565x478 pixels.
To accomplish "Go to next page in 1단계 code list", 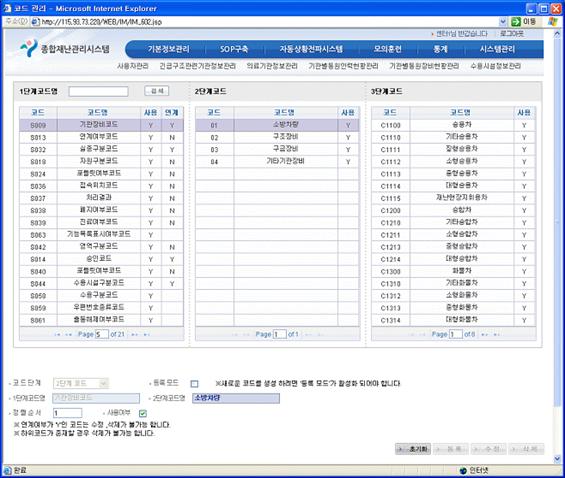I will [134, 335].
